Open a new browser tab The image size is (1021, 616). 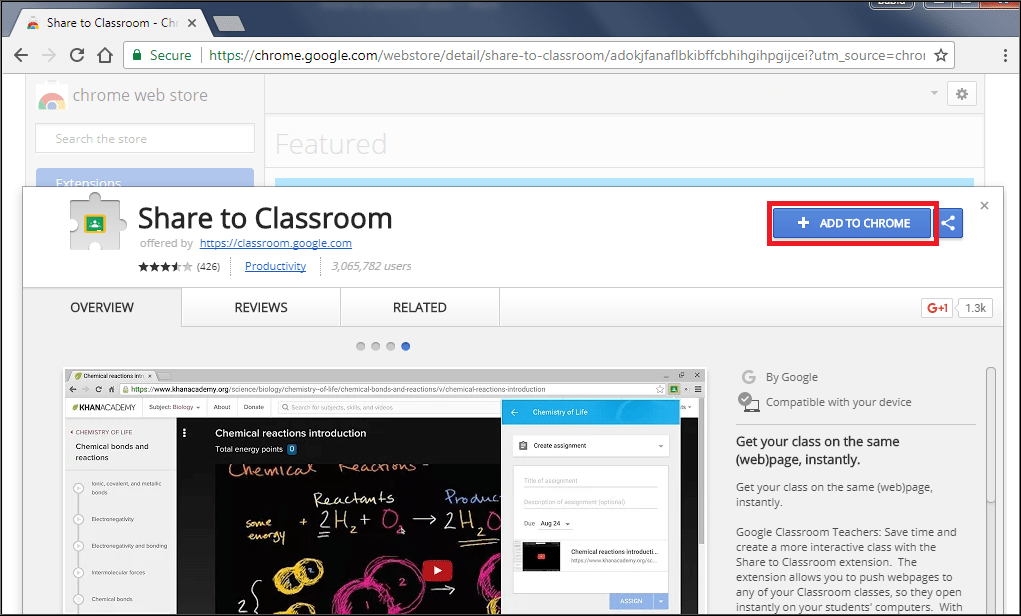(x=229, y=23)
